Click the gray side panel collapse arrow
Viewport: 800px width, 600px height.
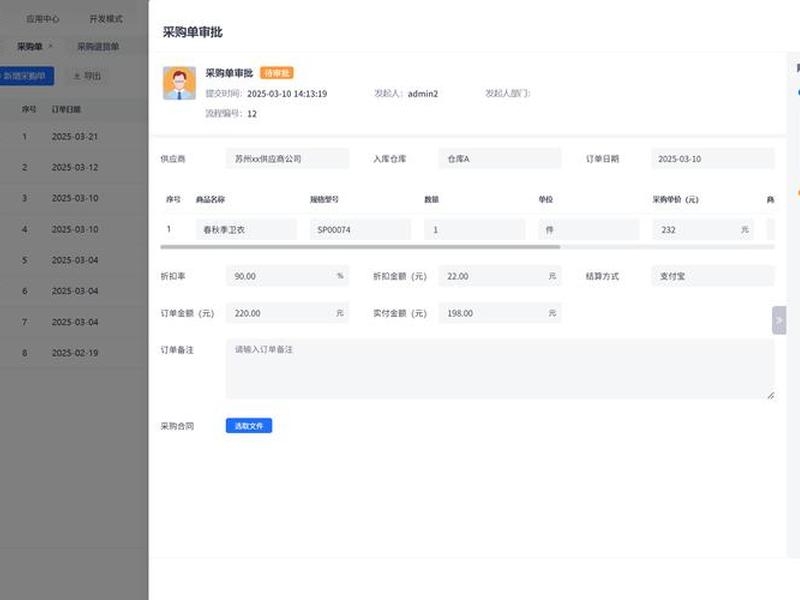pos(779,320)
